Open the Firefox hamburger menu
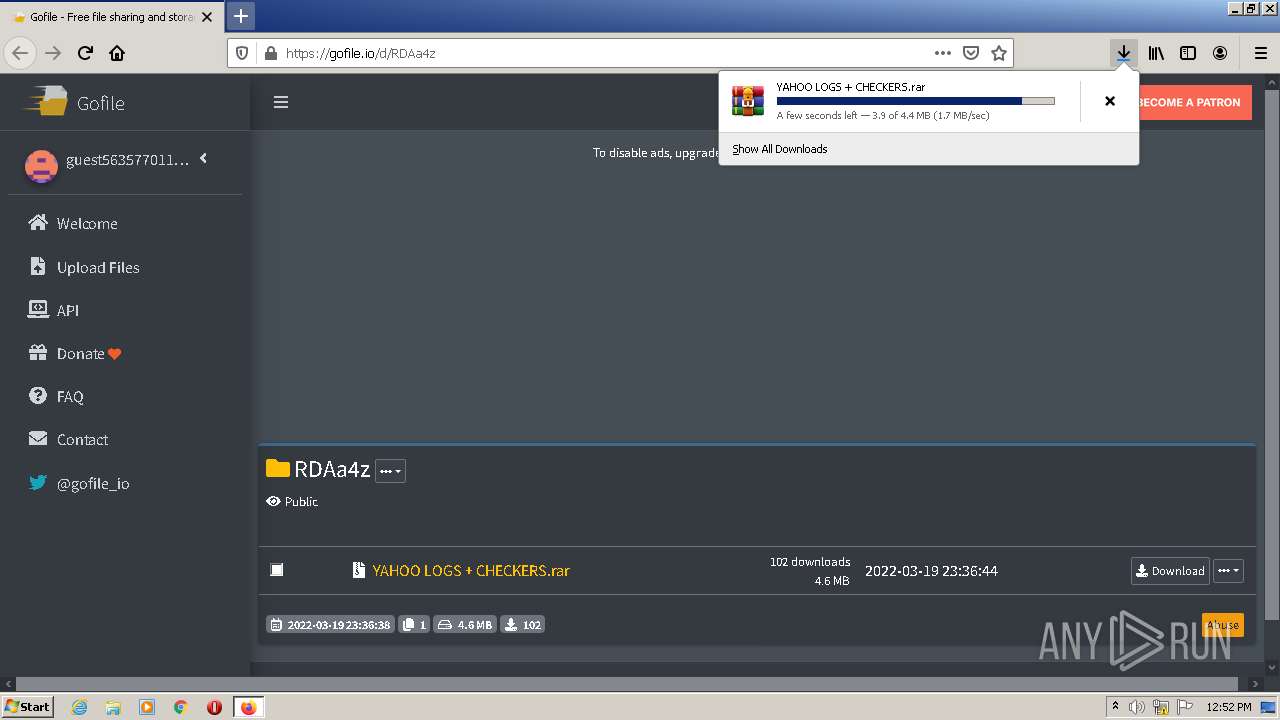The image size is (1280, 720). pyautogui.click(x=1260, y=53)
